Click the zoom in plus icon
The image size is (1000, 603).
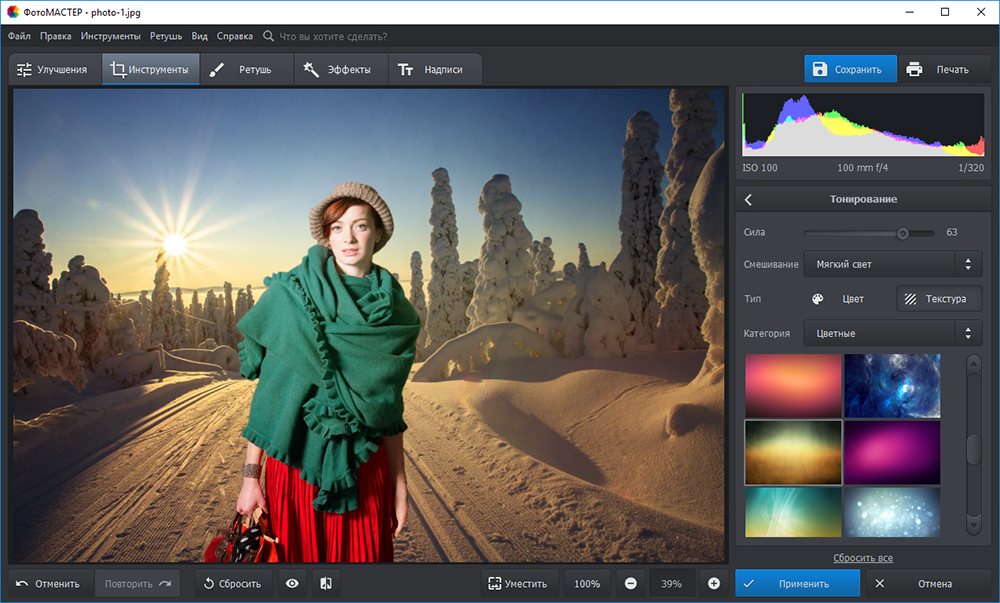(714, 583)
